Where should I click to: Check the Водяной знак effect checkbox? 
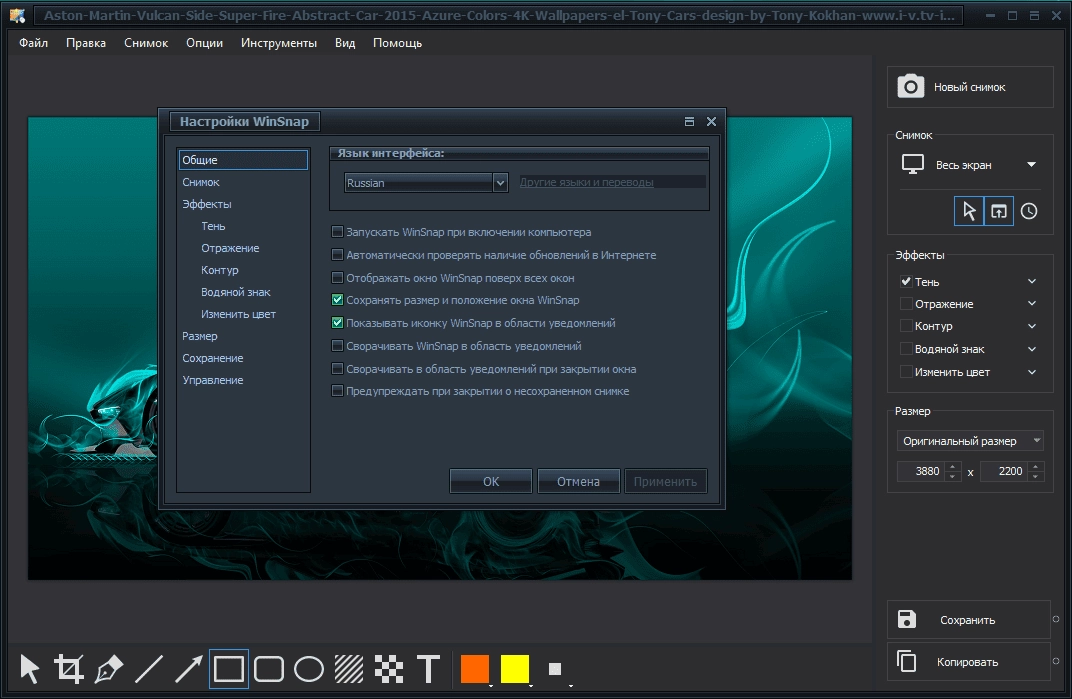coord(906,349)
